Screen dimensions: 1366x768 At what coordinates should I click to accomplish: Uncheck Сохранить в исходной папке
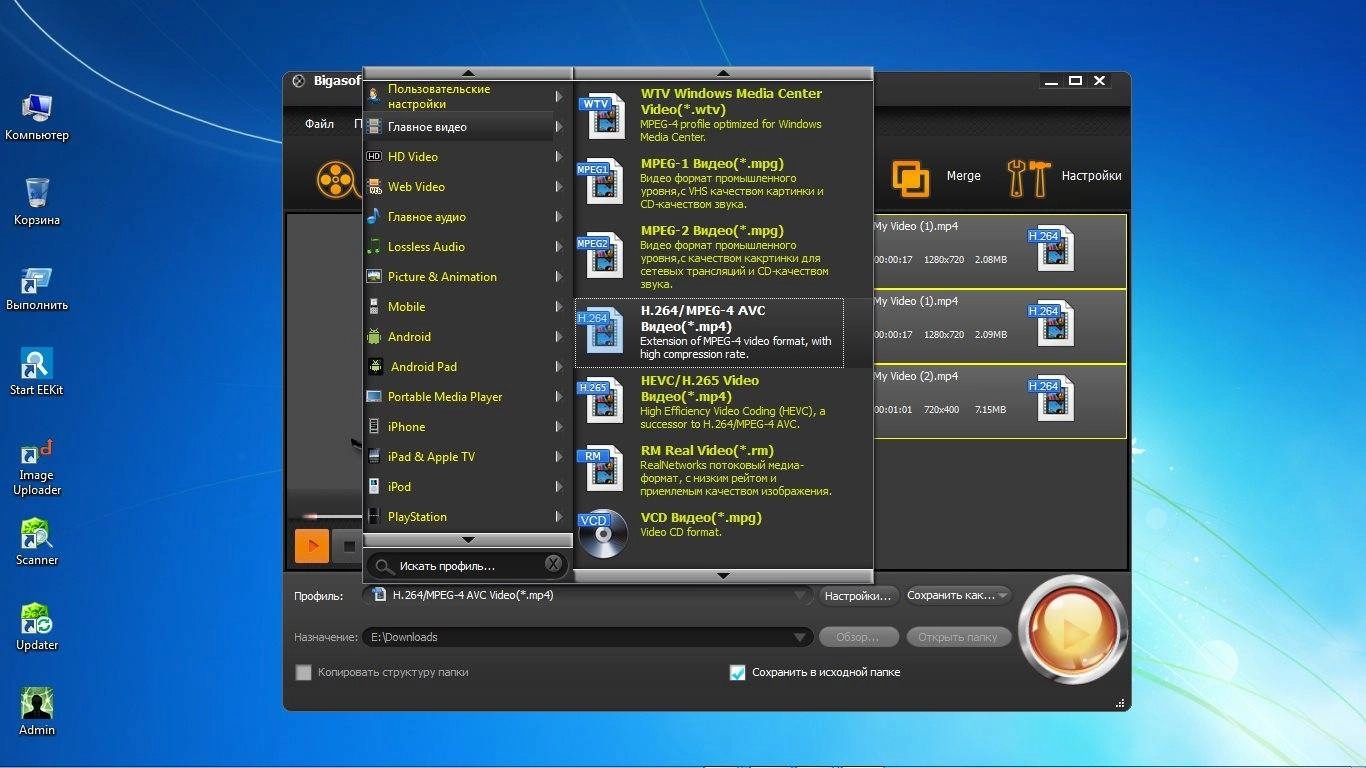tap(737, 673)
